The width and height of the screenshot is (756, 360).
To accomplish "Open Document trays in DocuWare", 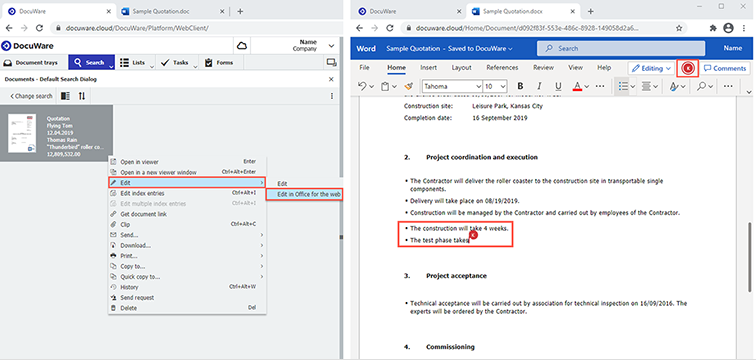I will (x=31, y=63).
